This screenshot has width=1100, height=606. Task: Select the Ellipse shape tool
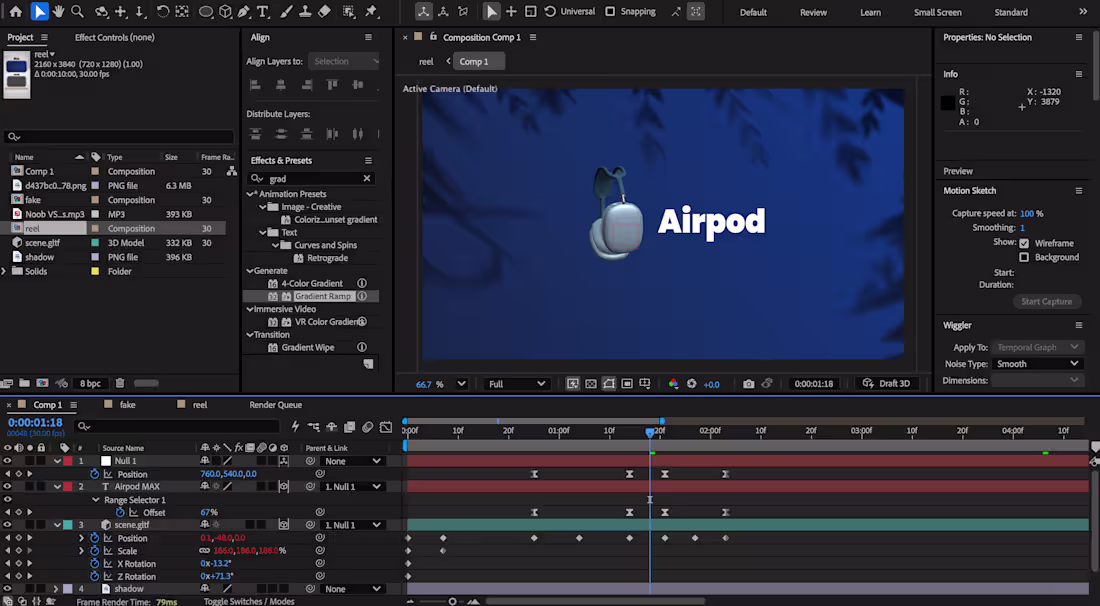(206, 11)
